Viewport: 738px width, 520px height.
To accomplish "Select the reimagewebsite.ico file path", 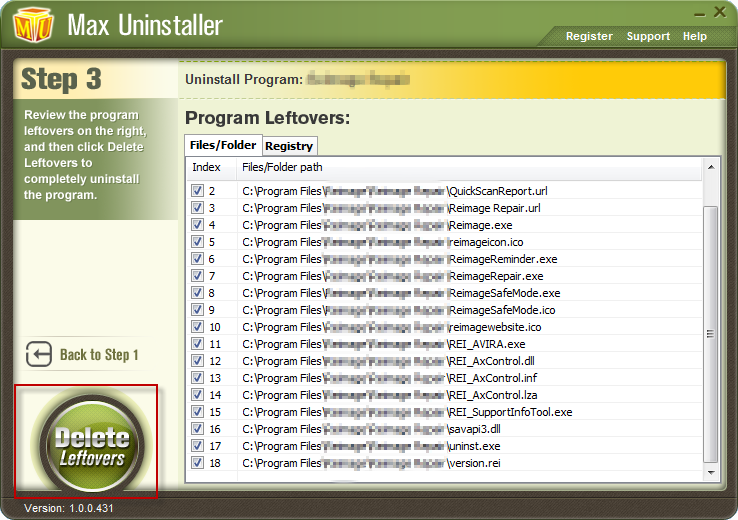I will (392, 327).
